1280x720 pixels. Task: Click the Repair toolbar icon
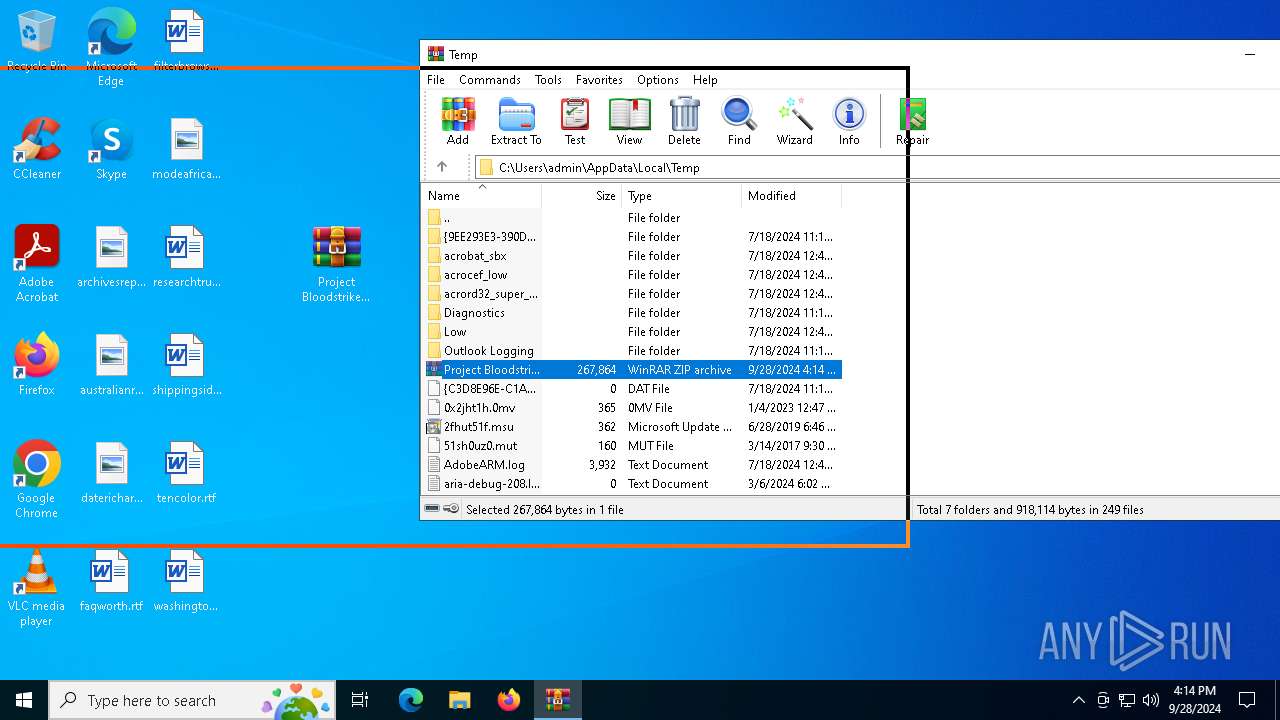click(912, 121)
